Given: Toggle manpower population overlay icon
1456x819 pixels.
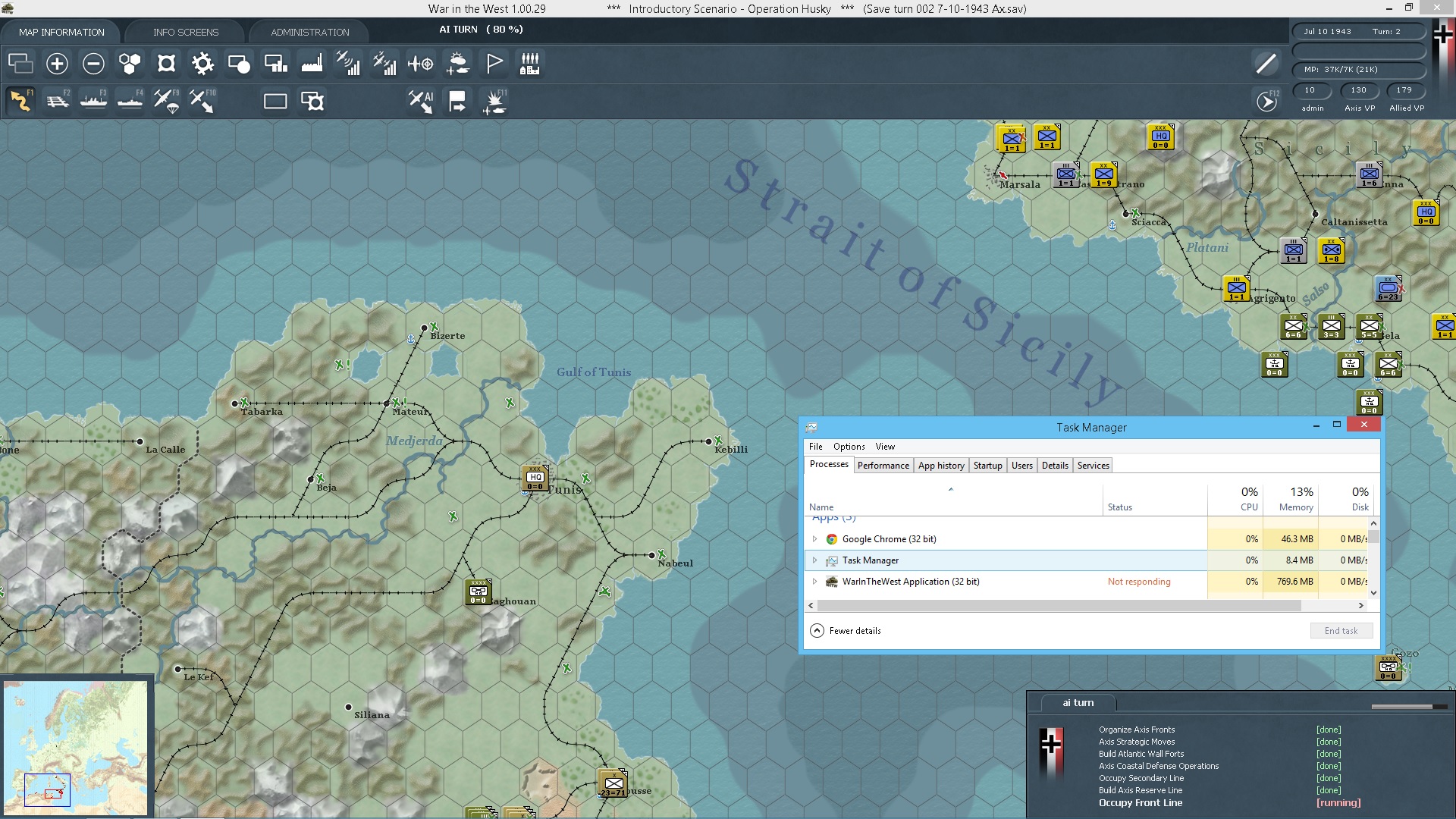Looking at the screenshot, I should click(530, 64).
